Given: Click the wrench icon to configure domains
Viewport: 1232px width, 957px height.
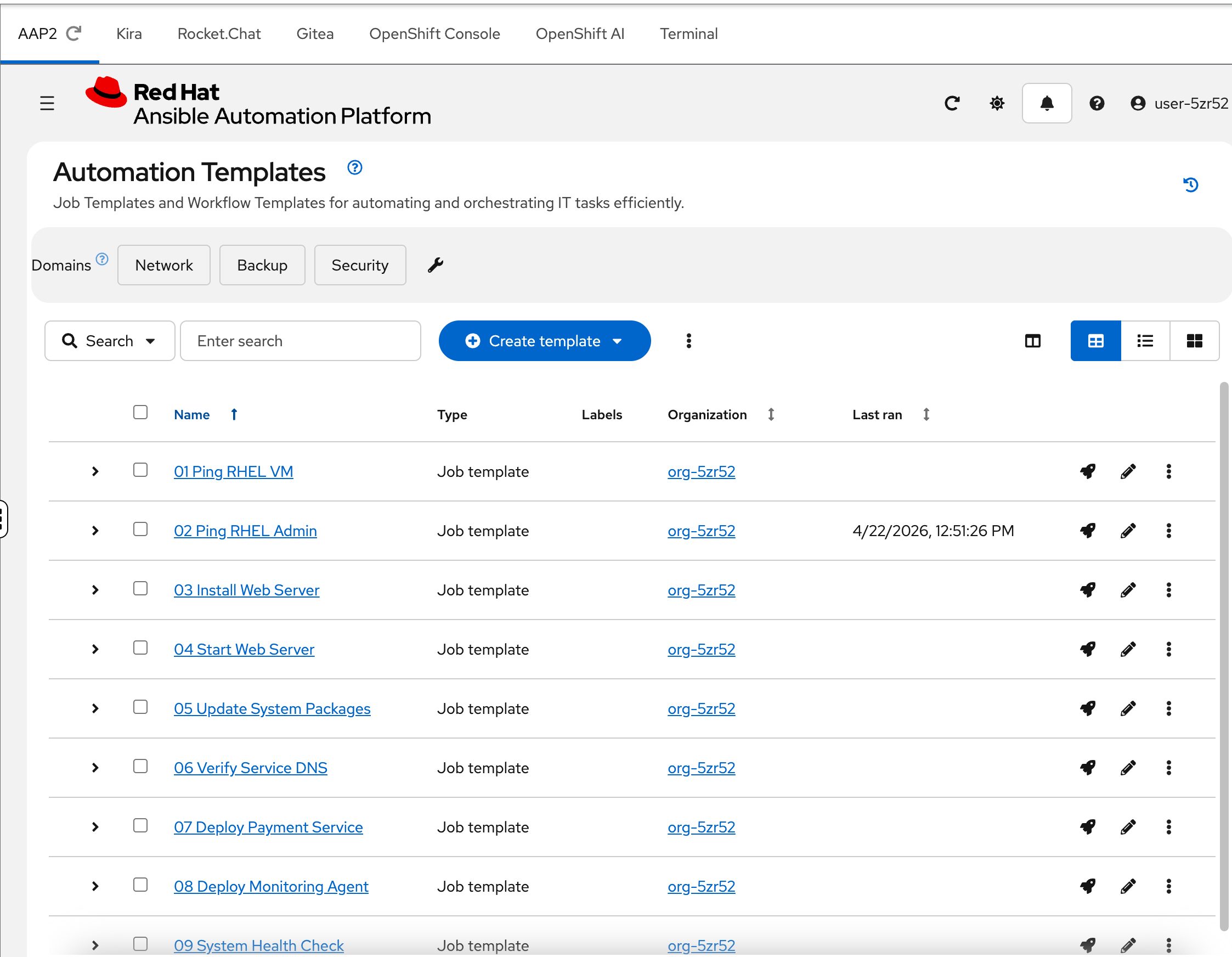Looking at the screenshot, I should (435, 264).
